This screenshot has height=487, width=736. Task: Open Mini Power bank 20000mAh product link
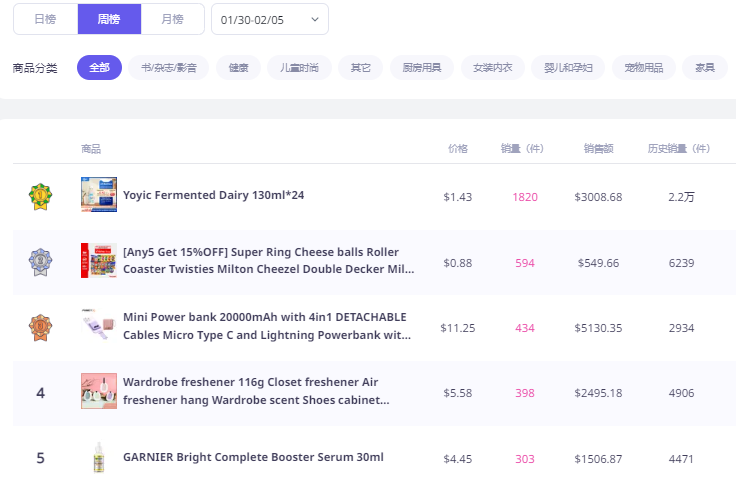tap(267, 326)
